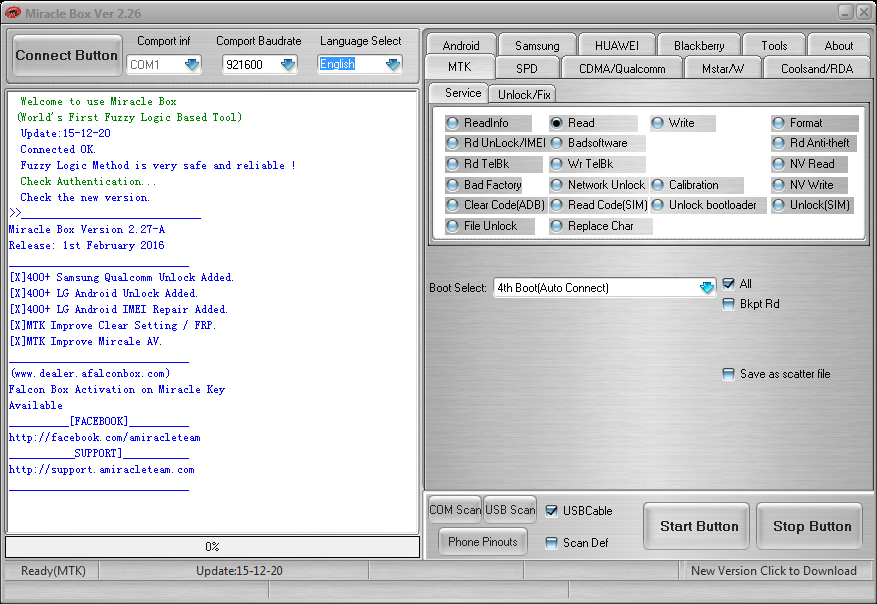Viewport: 877px width, 604px height.
Task: Click the Start Button
Action: pyautogui.click(x=696, y=526)
